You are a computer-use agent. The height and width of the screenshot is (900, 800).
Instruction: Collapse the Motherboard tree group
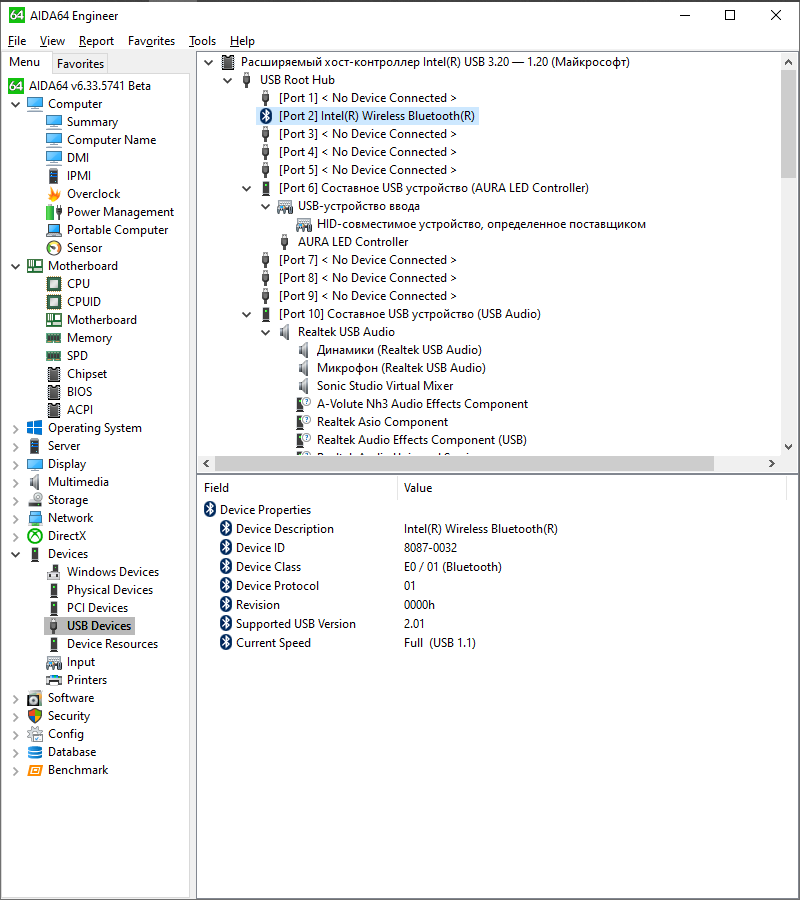tap(16, 266)
